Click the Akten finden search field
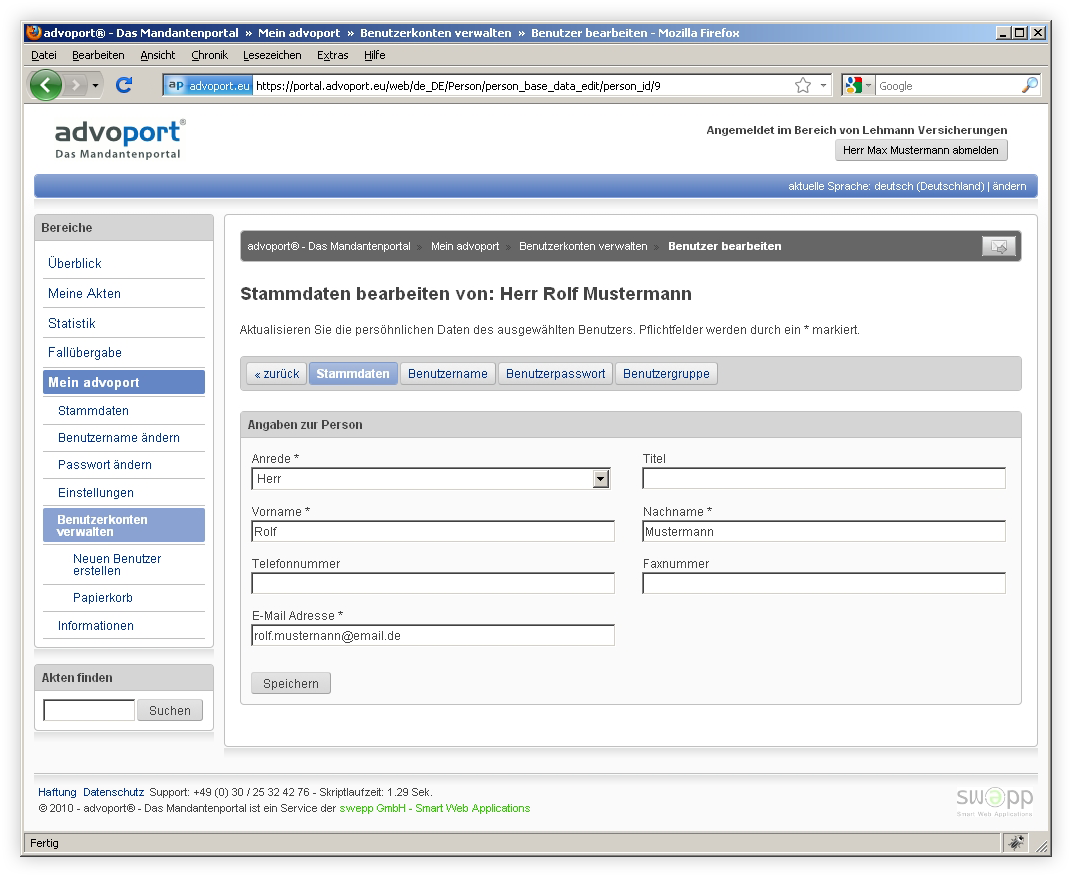This screenshot has width=1072, height=877. click(x=89, y=710)
